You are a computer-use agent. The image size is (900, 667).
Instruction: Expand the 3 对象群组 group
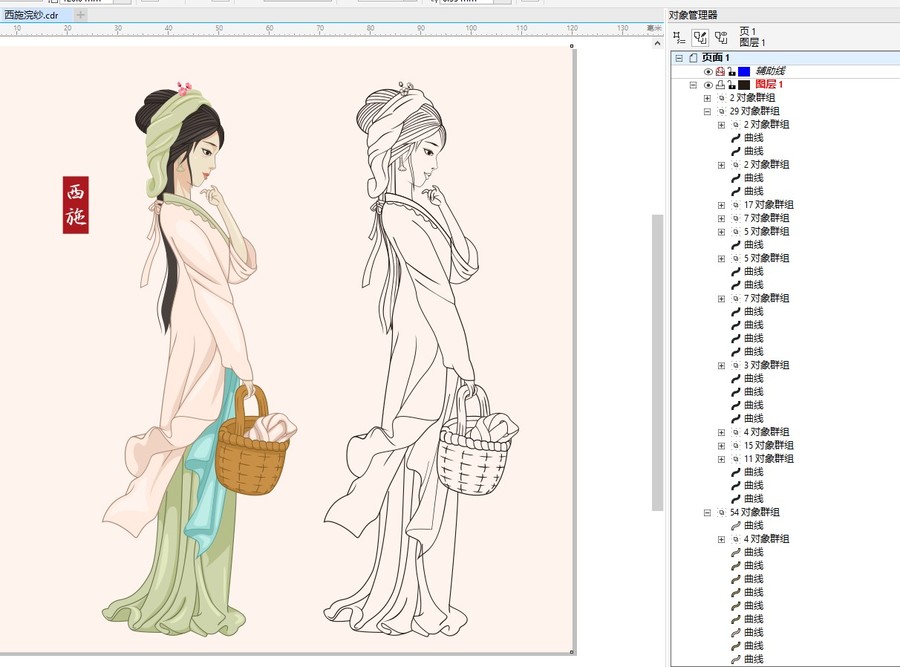point(721,366)
